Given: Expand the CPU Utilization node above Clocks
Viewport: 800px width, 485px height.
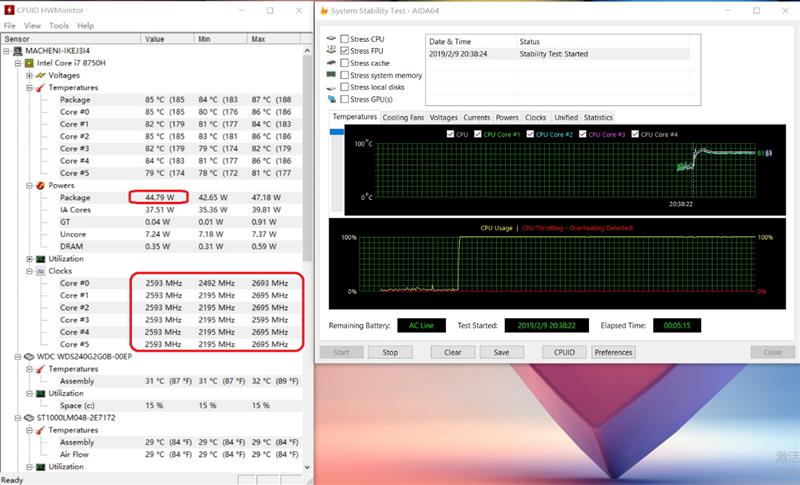Looking at the screenshot, I should point(29,259).
